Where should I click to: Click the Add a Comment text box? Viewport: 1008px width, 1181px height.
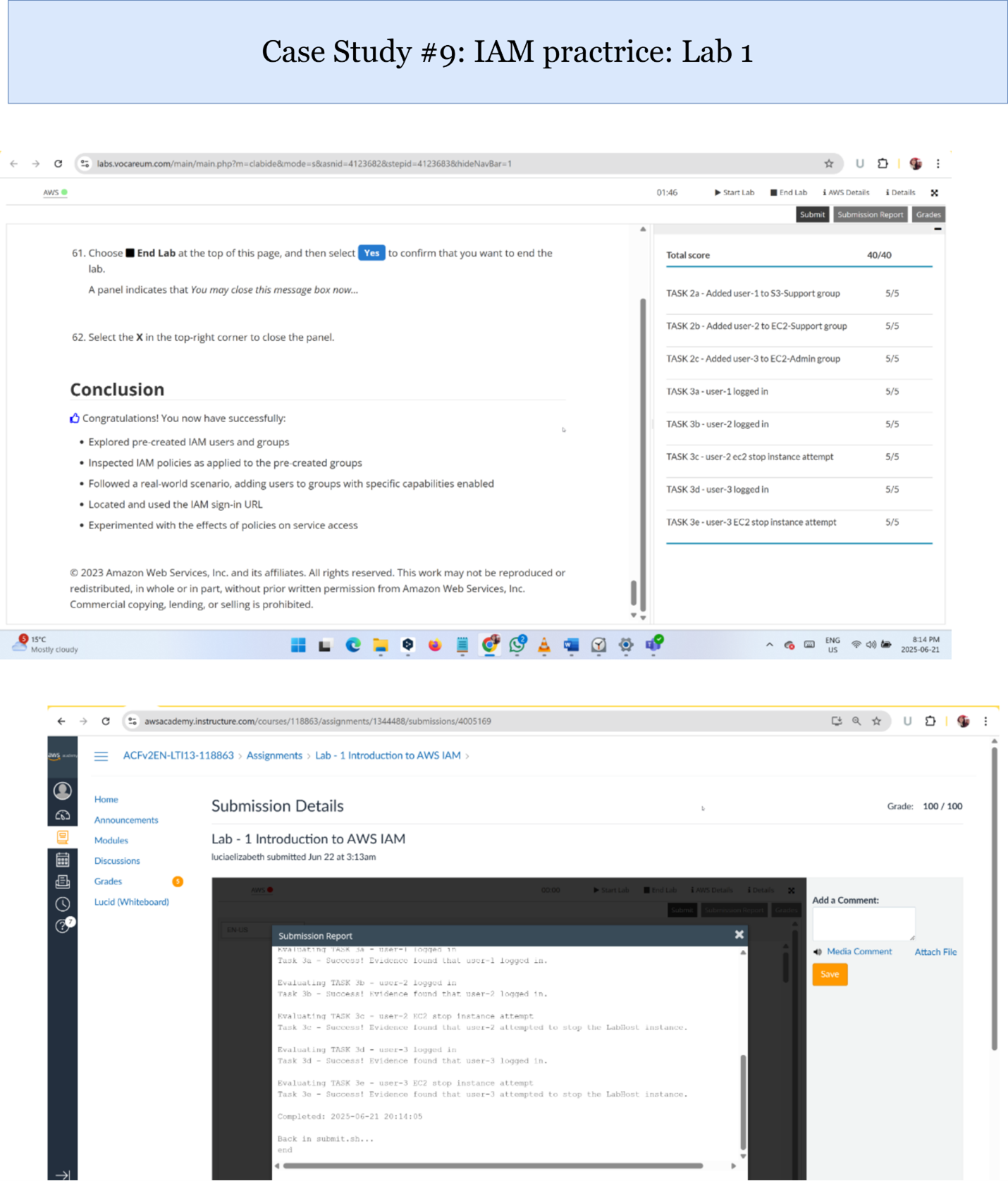point(863,924)
